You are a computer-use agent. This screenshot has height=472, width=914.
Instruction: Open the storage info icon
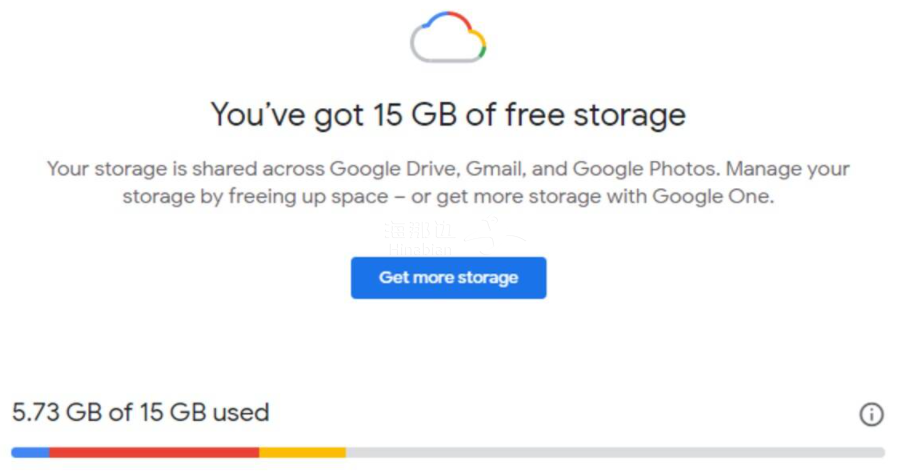pyautogui.click(x=871, y=414)
